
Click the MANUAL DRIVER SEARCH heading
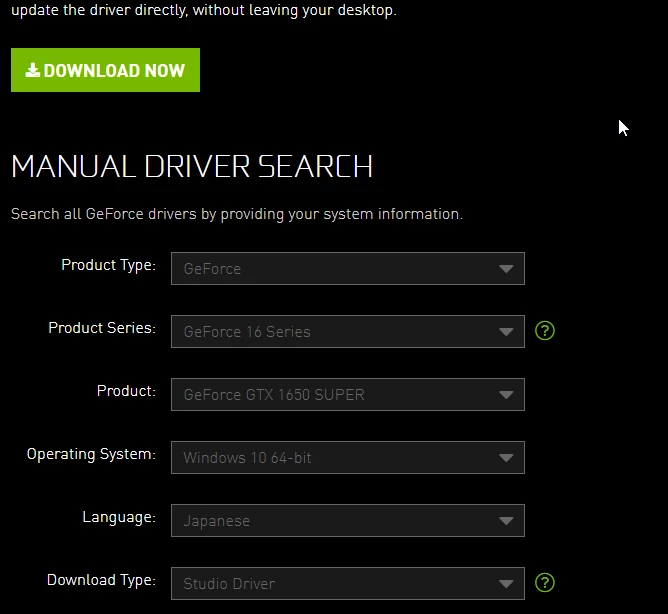click(x=192, y=166)
